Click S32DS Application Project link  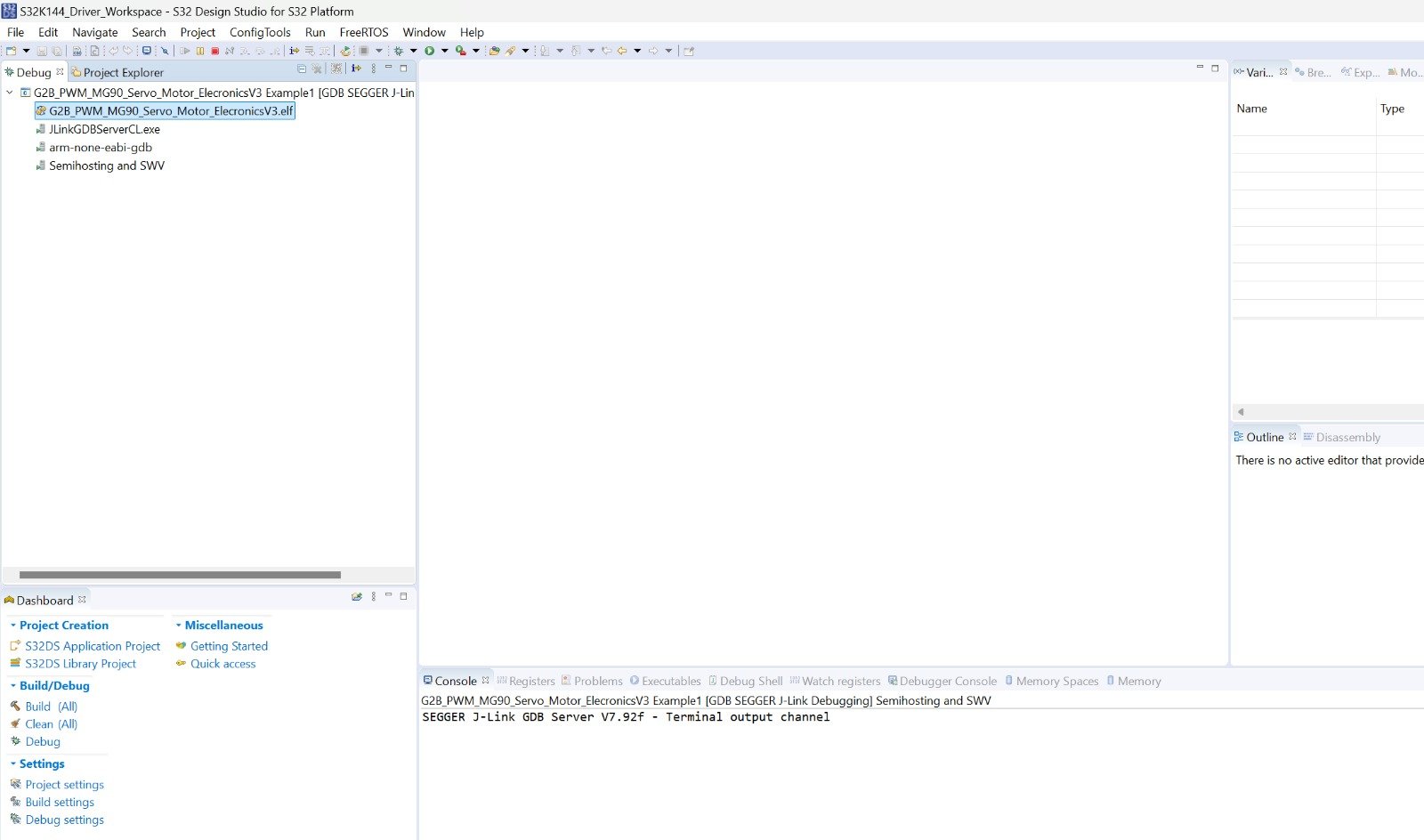[x=93, y=646]
